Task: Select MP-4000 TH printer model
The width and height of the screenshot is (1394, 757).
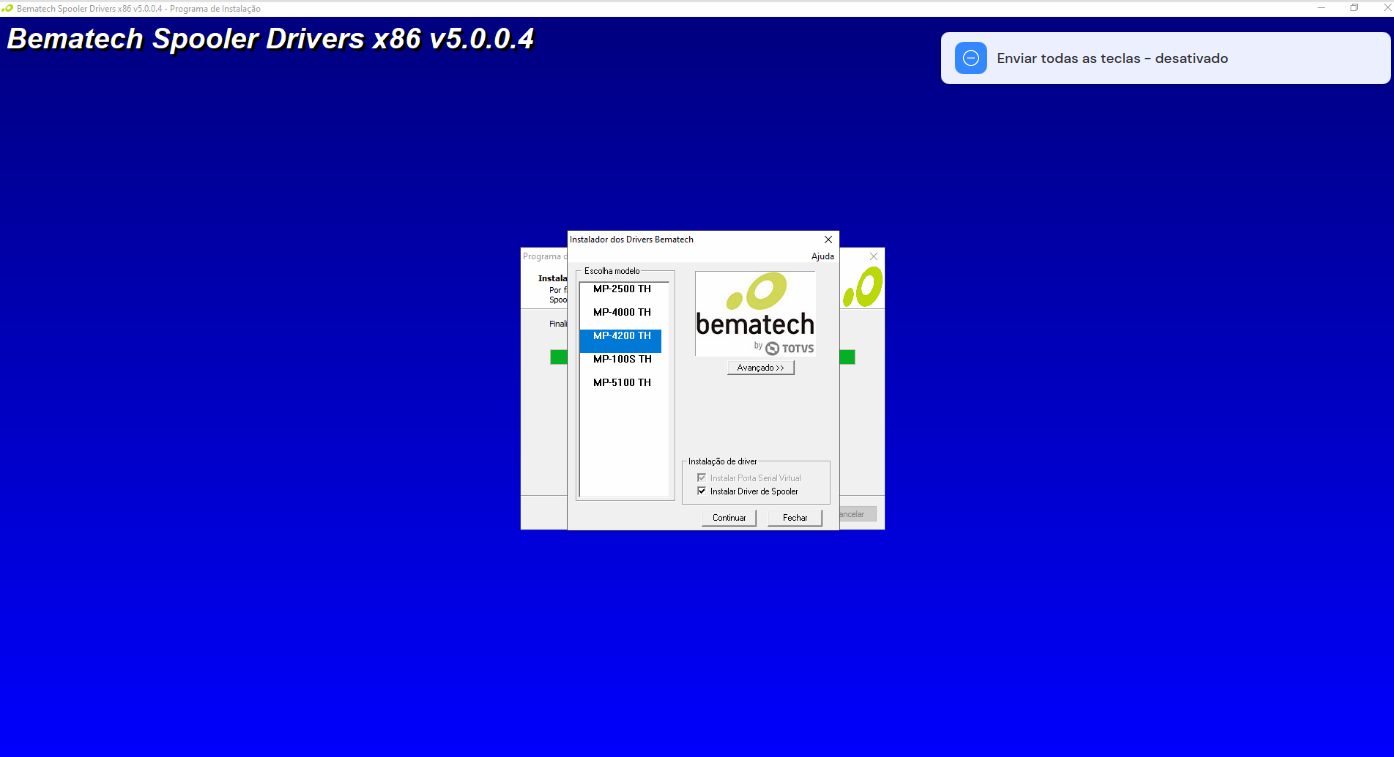Action: click(621, 312)
